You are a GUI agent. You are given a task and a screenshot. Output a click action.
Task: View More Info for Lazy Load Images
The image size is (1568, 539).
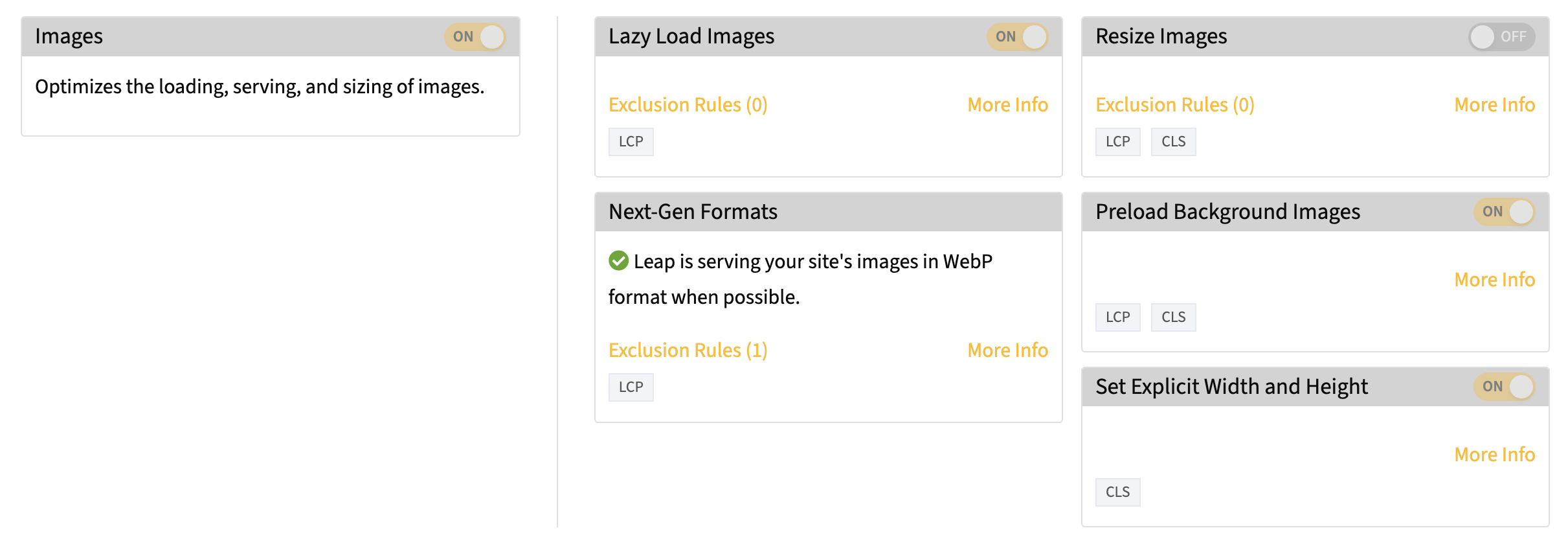click(x=1007, y=105)
